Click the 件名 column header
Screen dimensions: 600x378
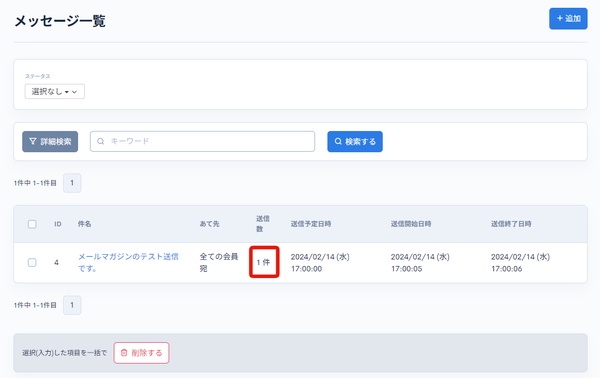tap(85, 224)
